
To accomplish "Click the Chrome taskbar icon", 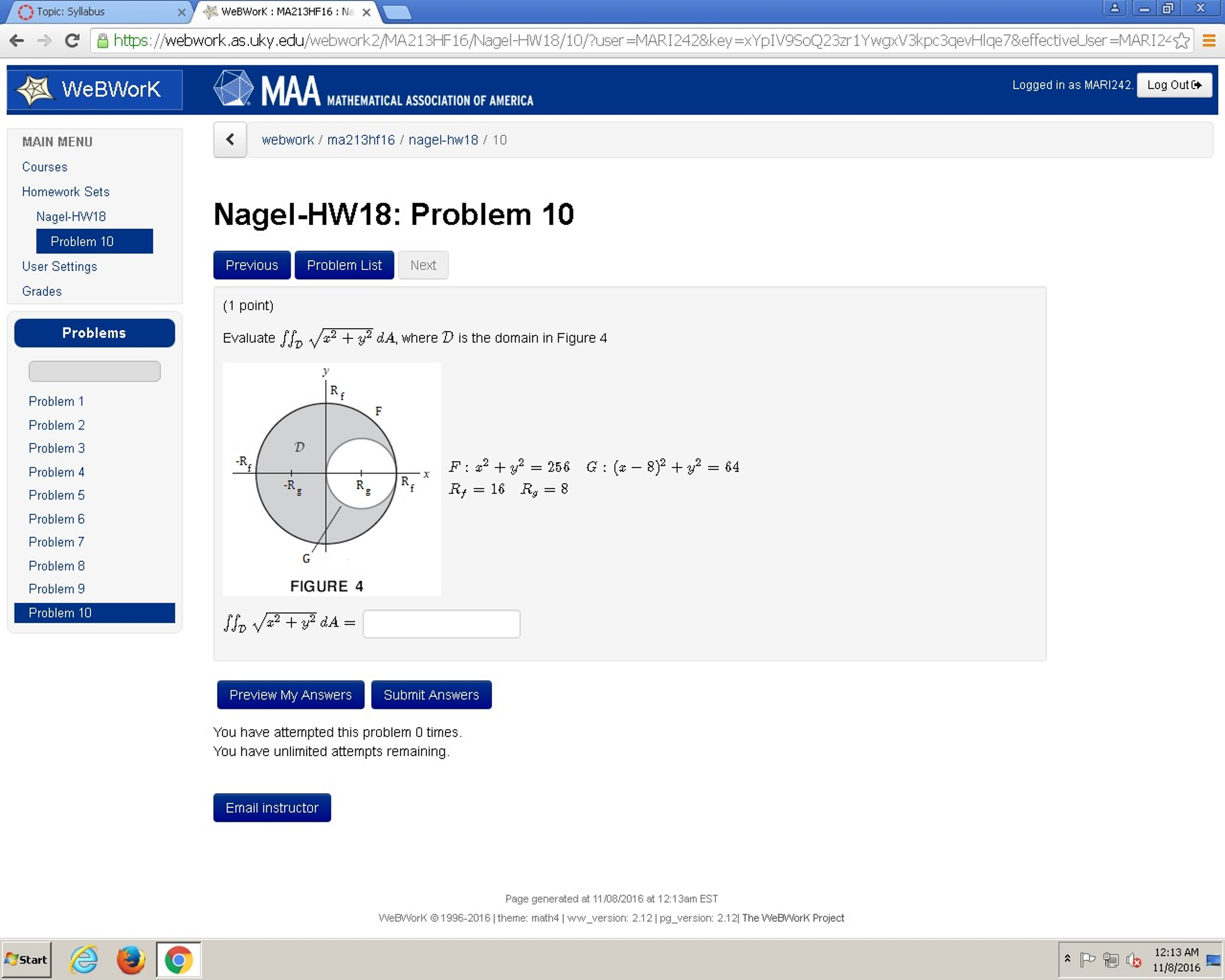I will coord(178,960).
